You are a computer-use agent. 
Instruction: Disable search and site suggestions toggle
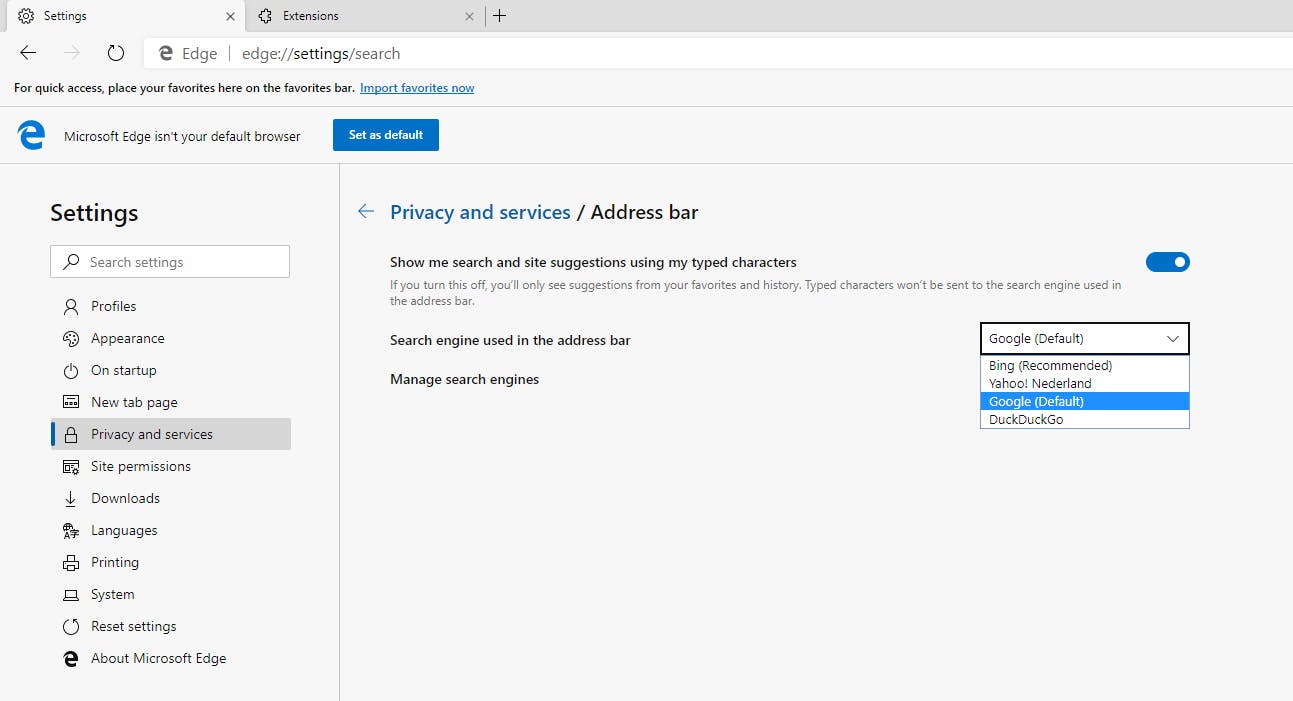coord(1167,262)
